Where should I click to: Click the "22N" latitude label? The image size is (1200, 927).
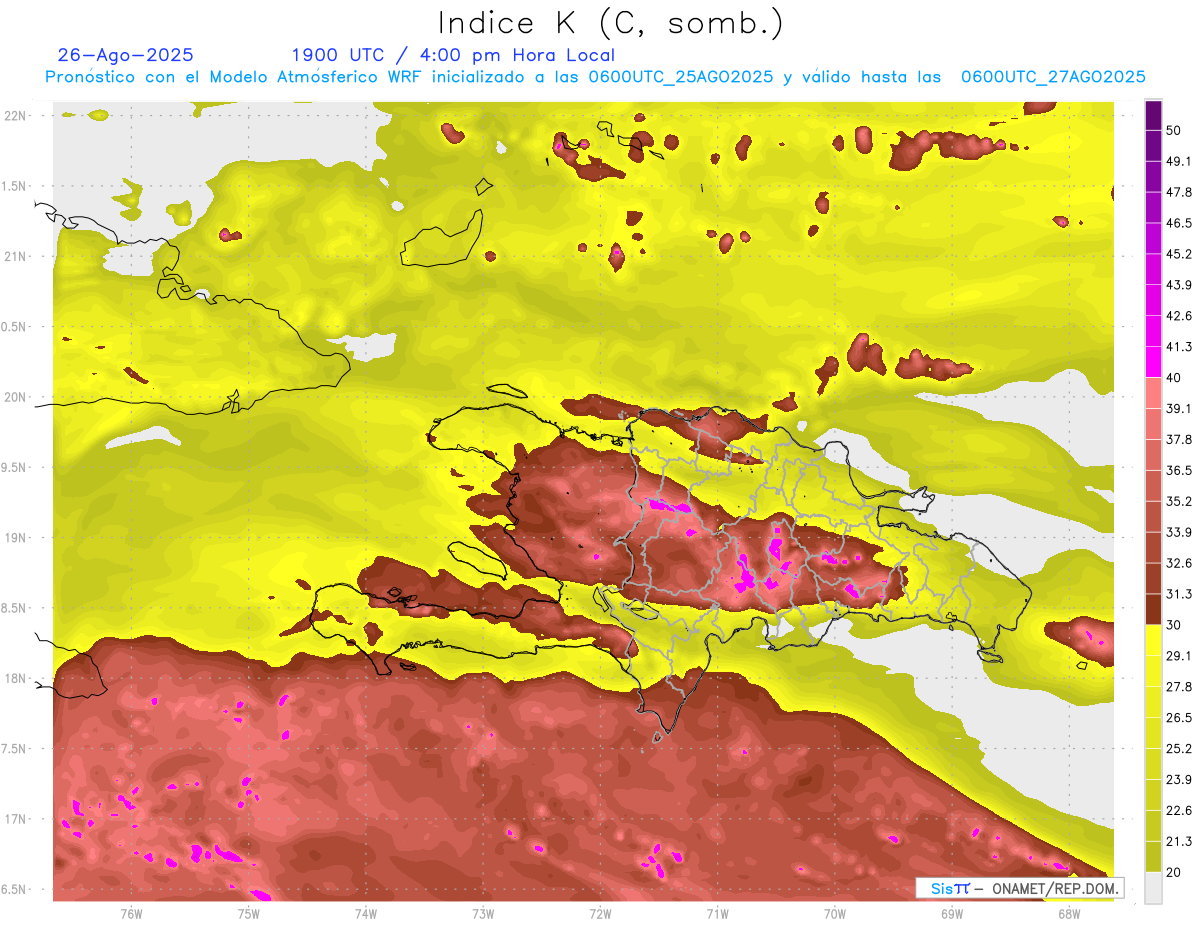coord(15,115)
